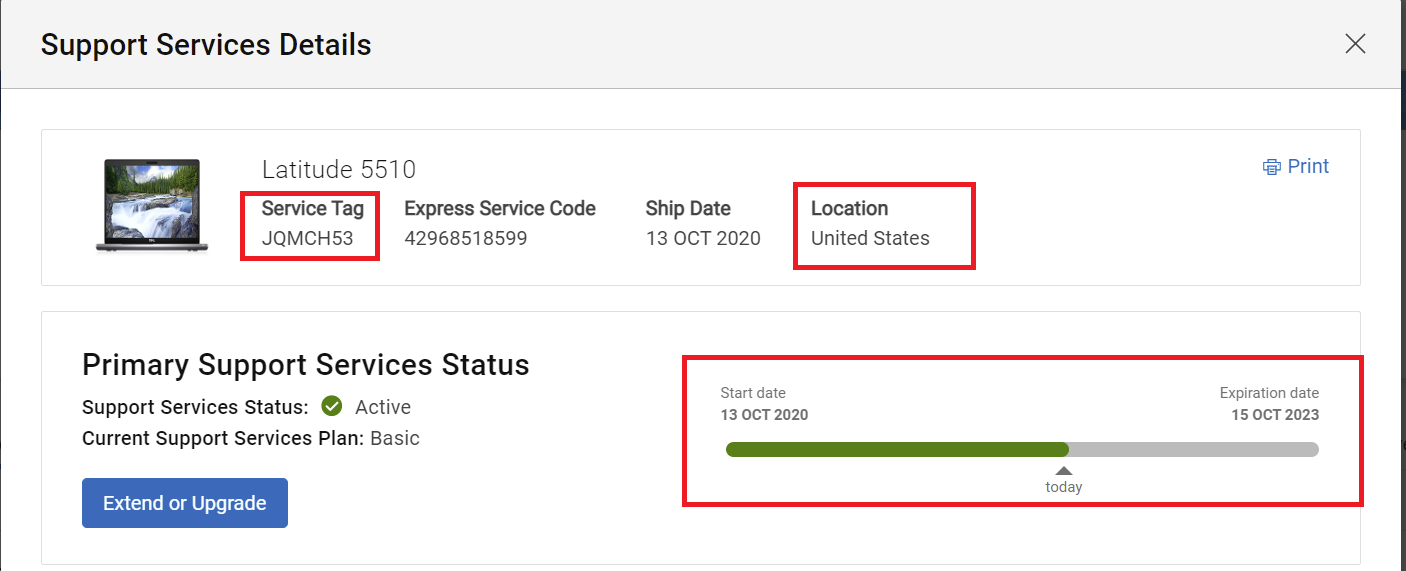This screenshot has width=1406, height=571.
Task: Click the green Active status checkmark icon
Action: [x=332, y=406]
